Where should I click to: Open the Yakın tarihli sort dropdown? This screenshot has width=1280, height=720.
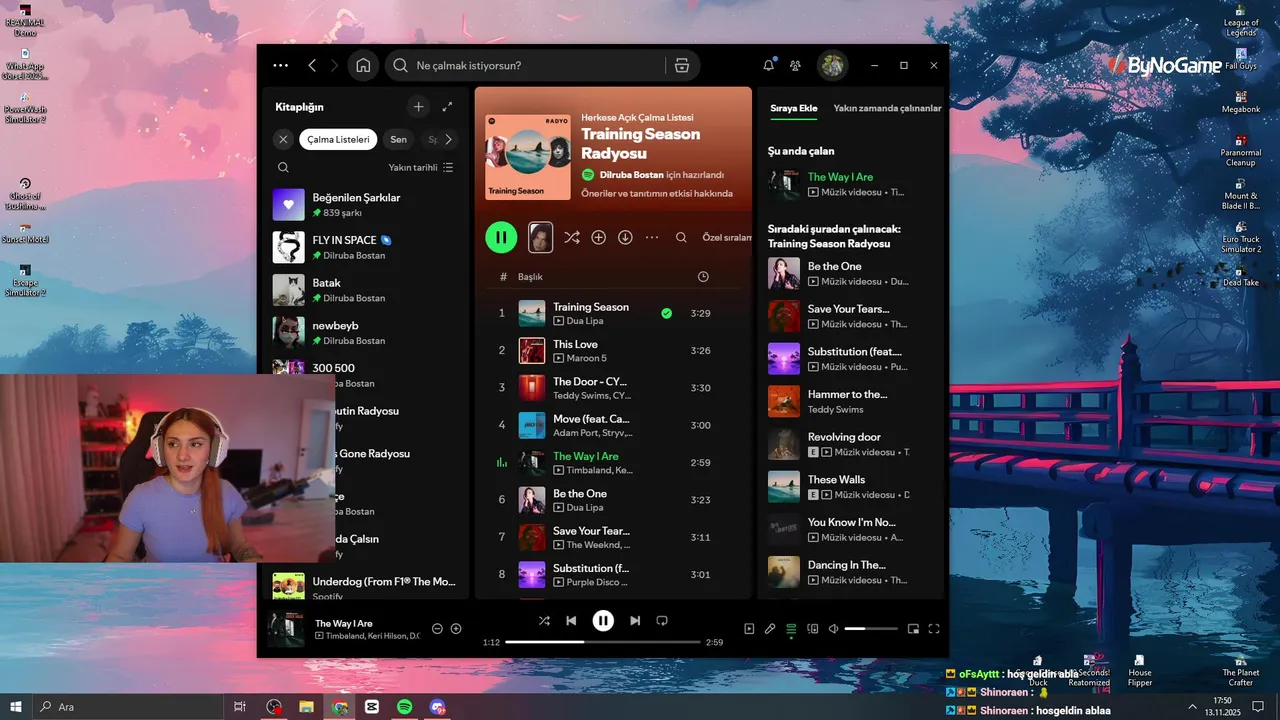(x=421, y=167)
